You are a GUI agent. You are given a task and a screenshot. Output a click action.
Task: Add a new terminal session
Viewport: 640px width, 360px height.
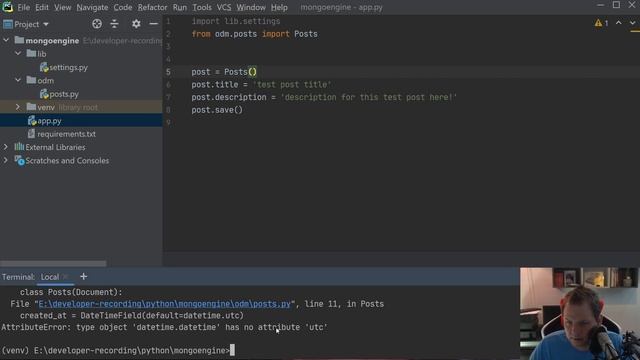(x=83, y=277)
